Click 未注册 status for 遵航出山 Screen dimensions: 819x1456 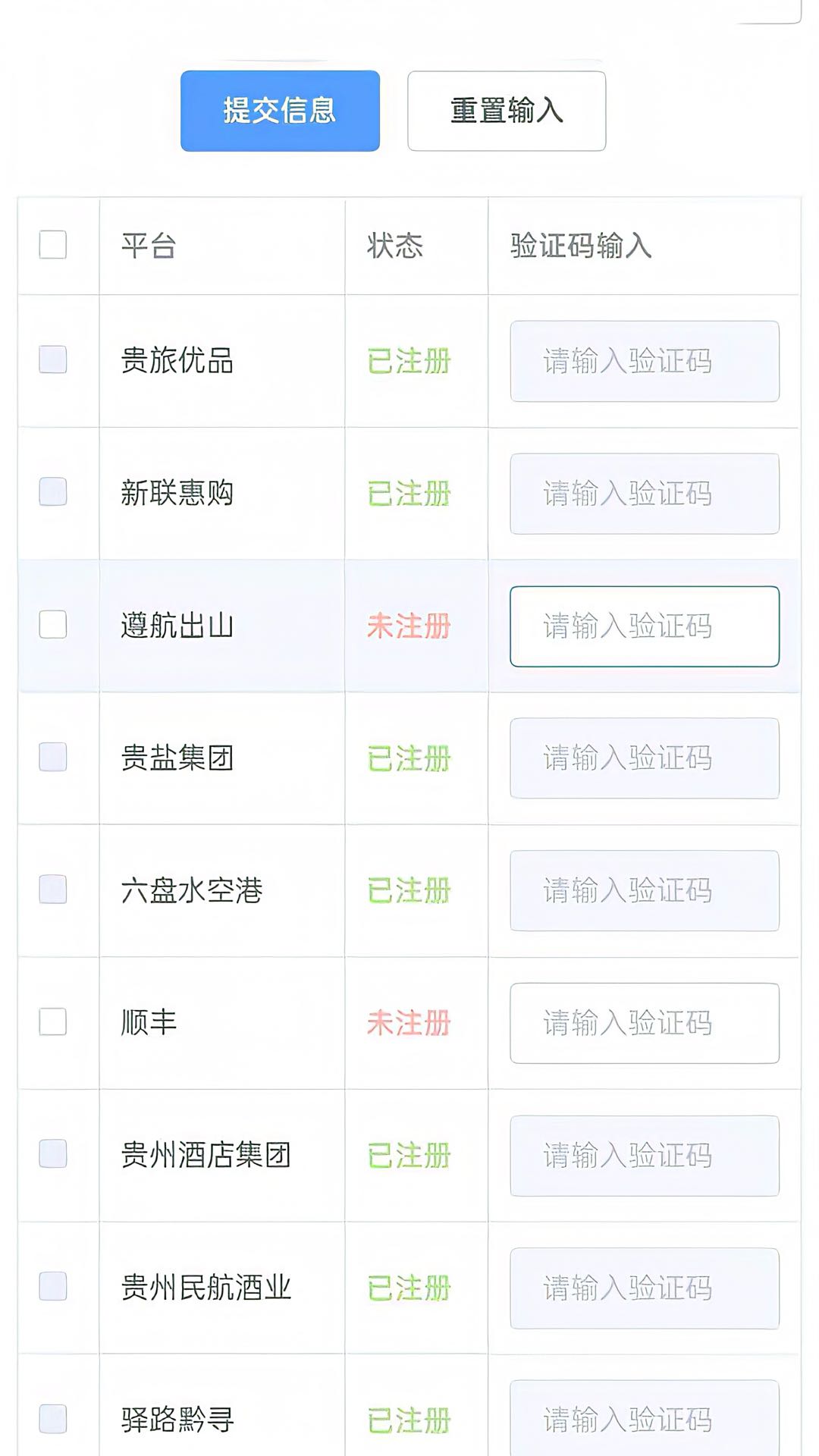pos(409,626)
